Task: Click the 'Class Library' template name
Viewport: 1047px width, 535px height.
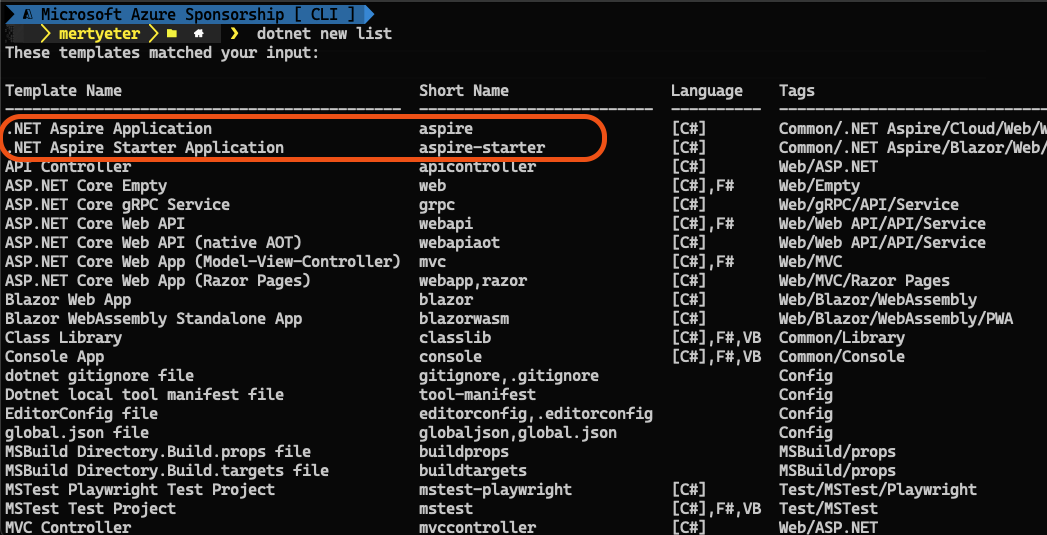Action: coord(63,337)
